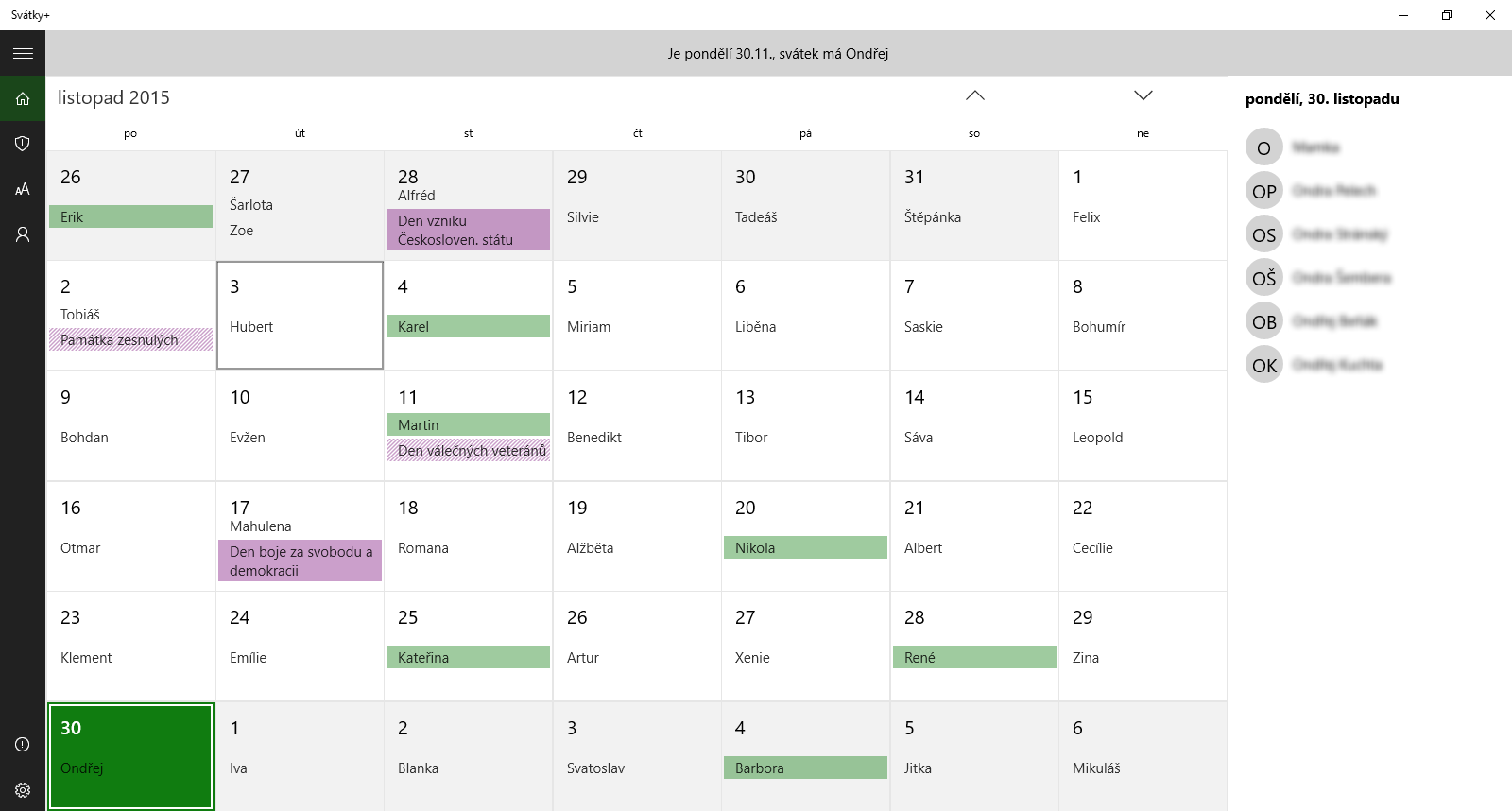1512x811 pixels.
Task: Go to the Home calendar view
Action: (x=23, y=98)
